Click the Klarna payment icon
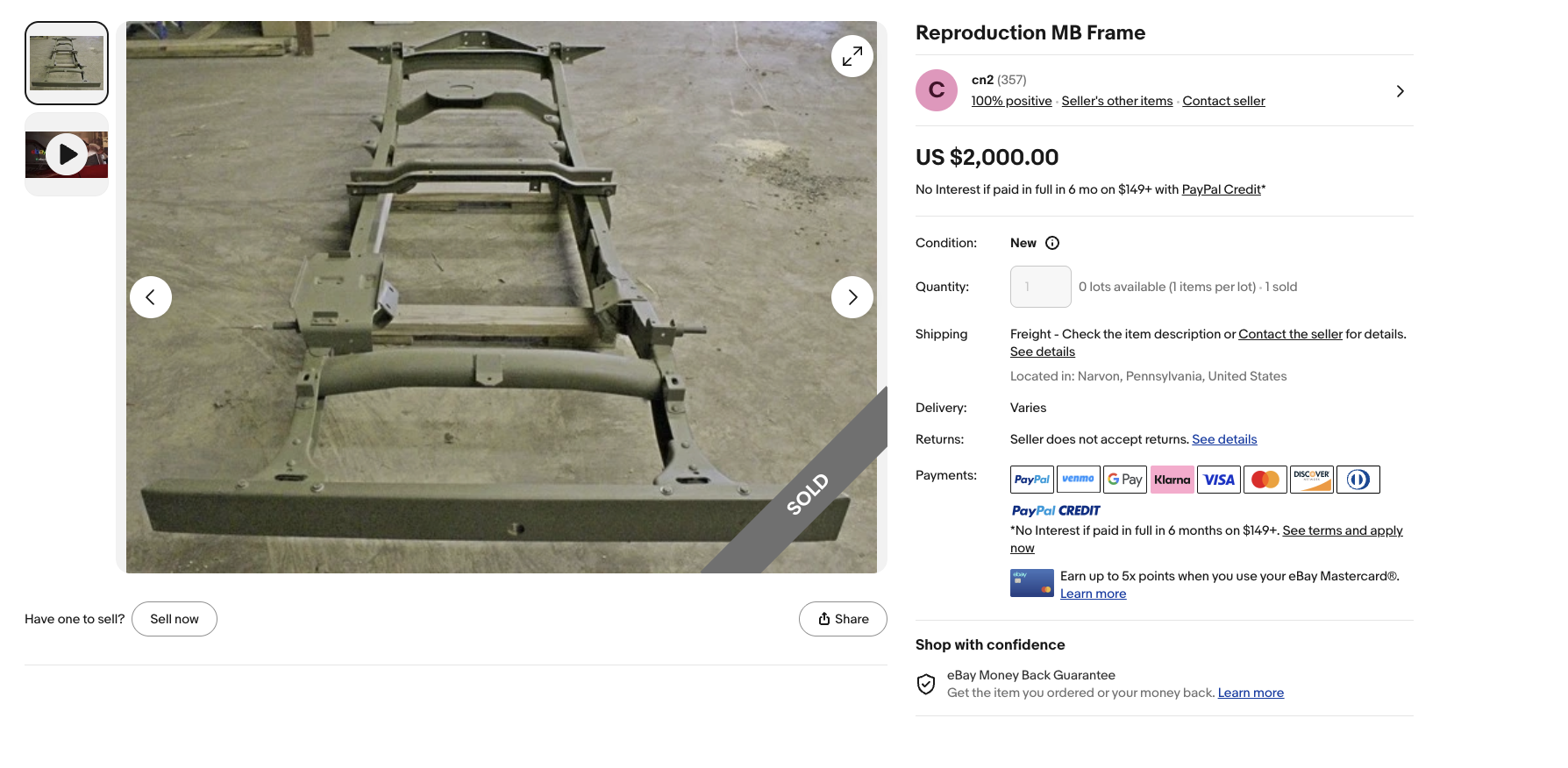Viewport: 1568px width, 768px height. pyautogui.click(x=1172, y=480)
